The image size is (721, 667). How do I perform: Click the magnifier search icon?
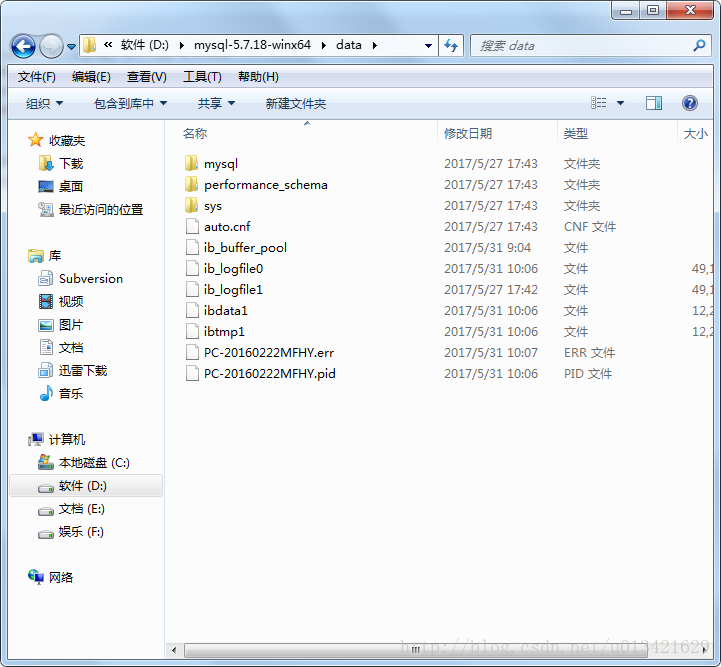(699, 46)
